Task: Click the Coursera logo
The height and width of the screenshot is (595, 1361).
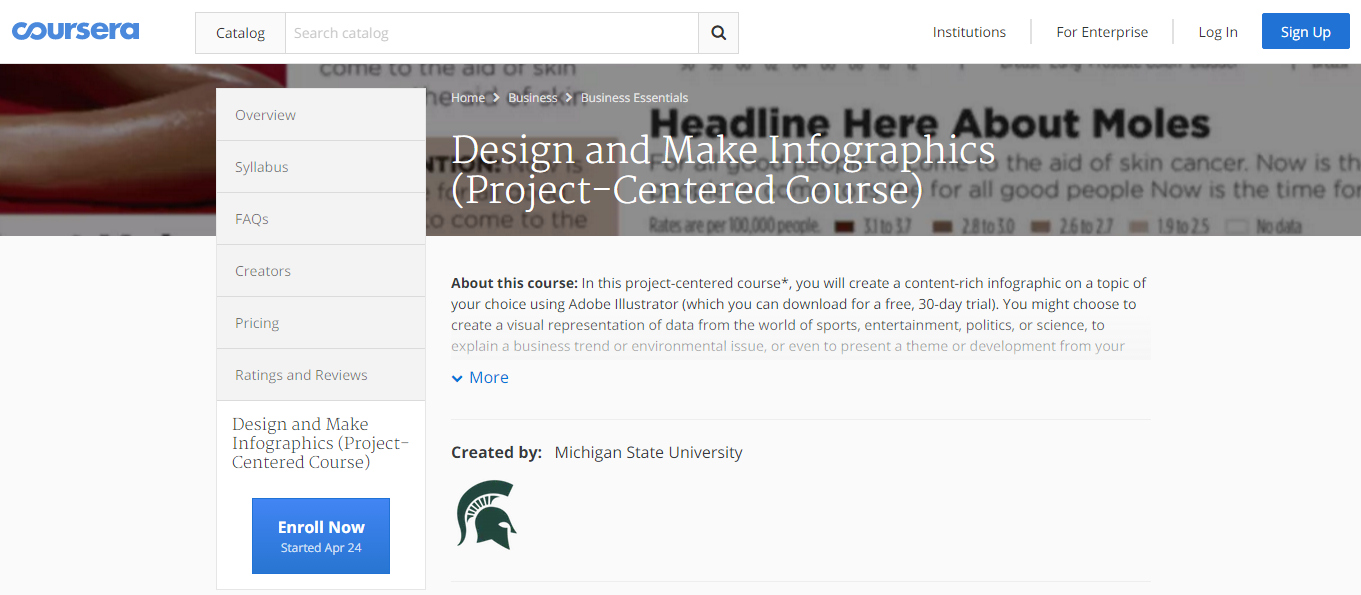Action: coord(75,31)
